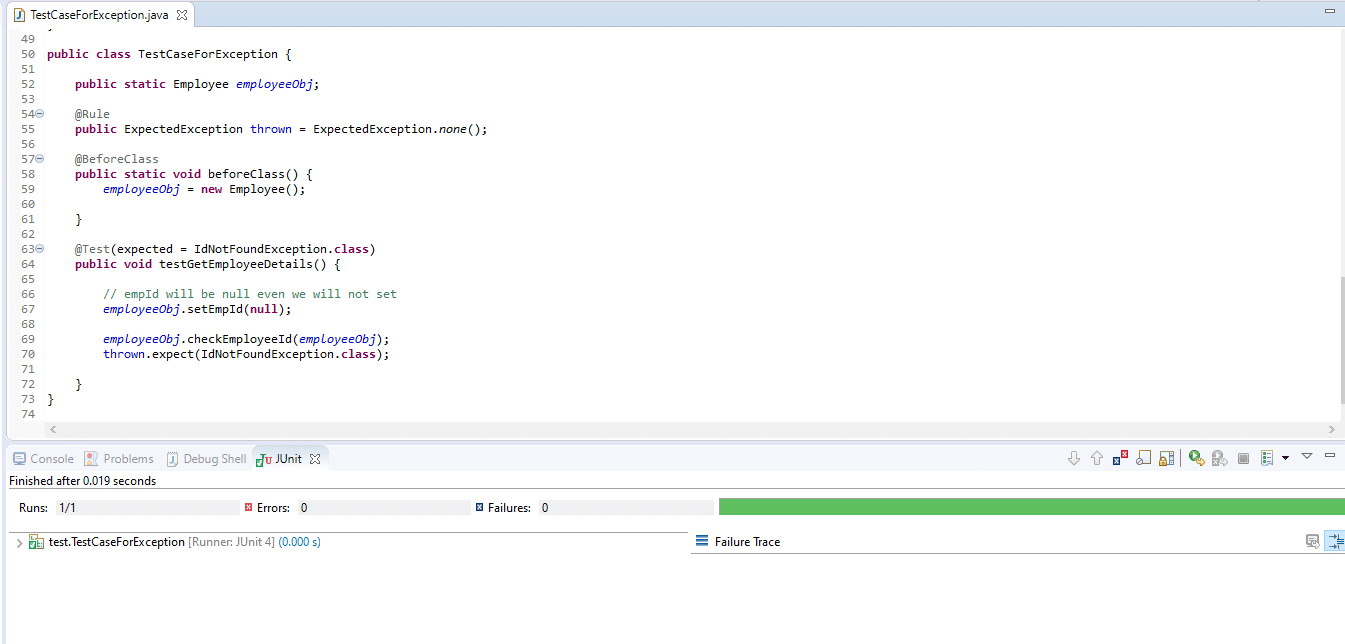The width and height of the screenshot is (1345, 644).
Task: Click the Rerun Test icon
Action: pyautogui.click(x=1196, y=458)
